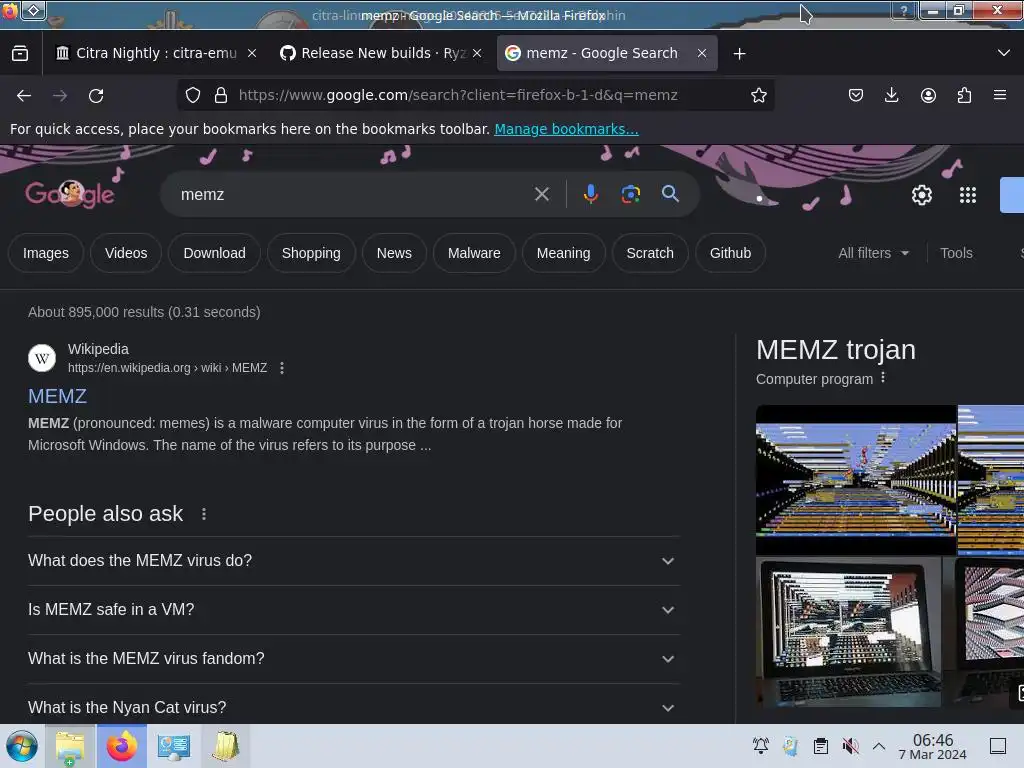Clear the search box with the X
Viewport: 1024px width, 768px height.
tap(541, 194)
